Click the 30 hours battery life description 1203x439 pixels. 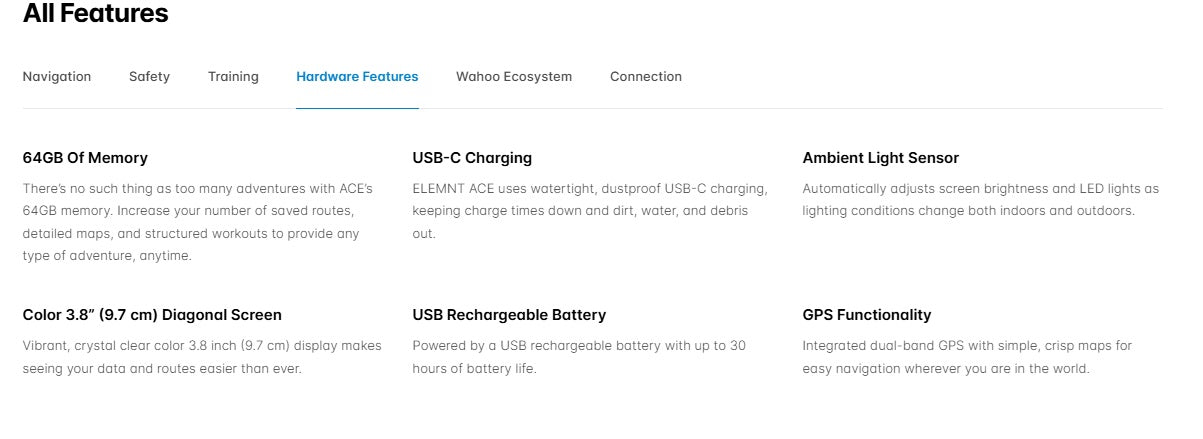(x=579, y=357)
